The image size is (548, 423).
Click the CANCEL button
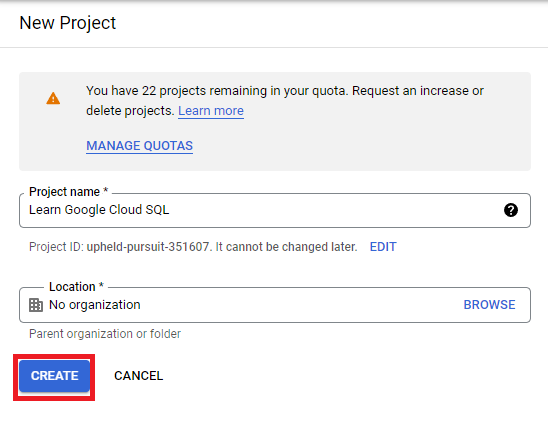(138, 376)
